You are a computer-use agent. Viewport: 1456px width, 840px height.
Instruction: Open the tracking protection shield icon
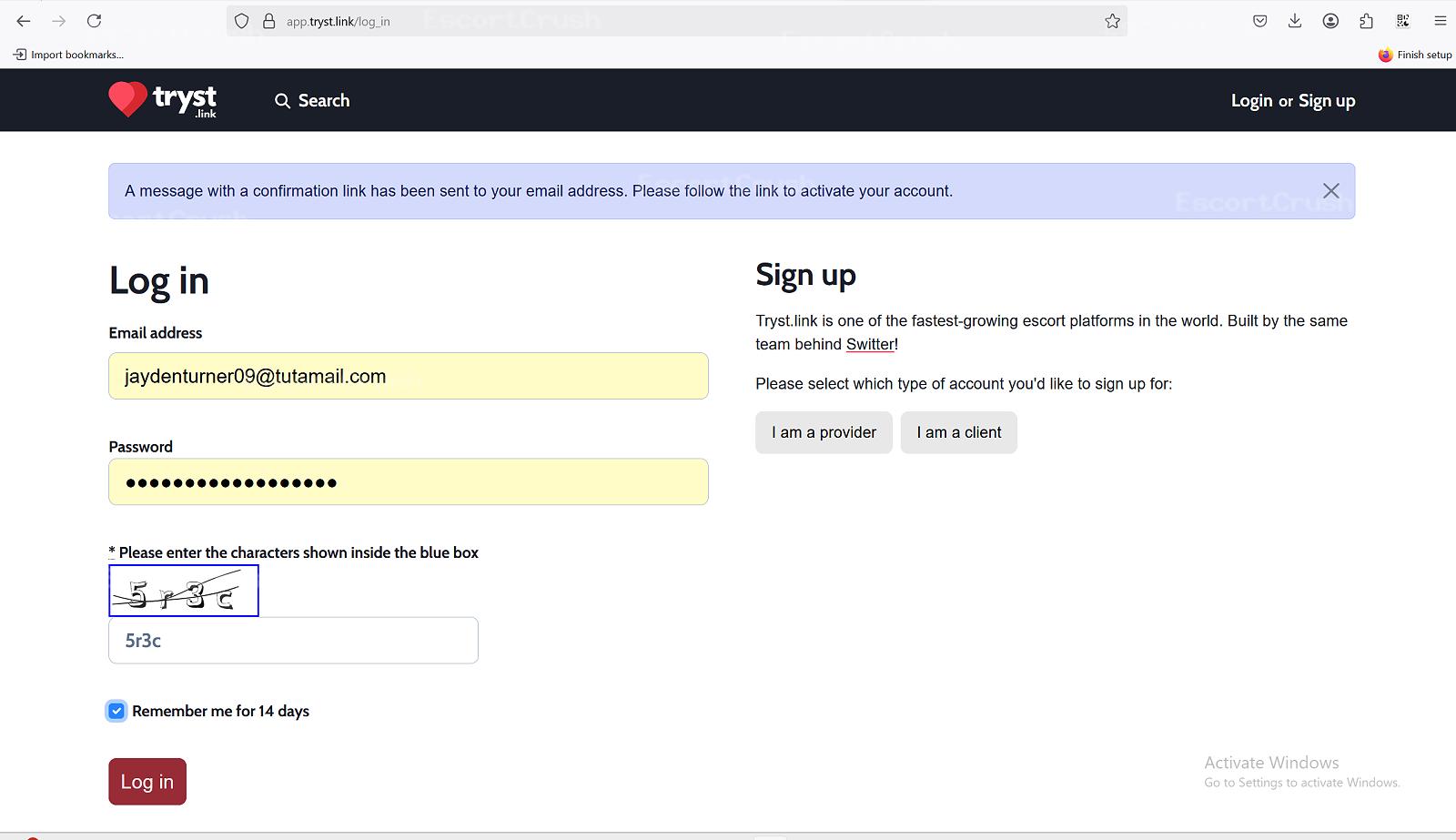click(241, 21)
